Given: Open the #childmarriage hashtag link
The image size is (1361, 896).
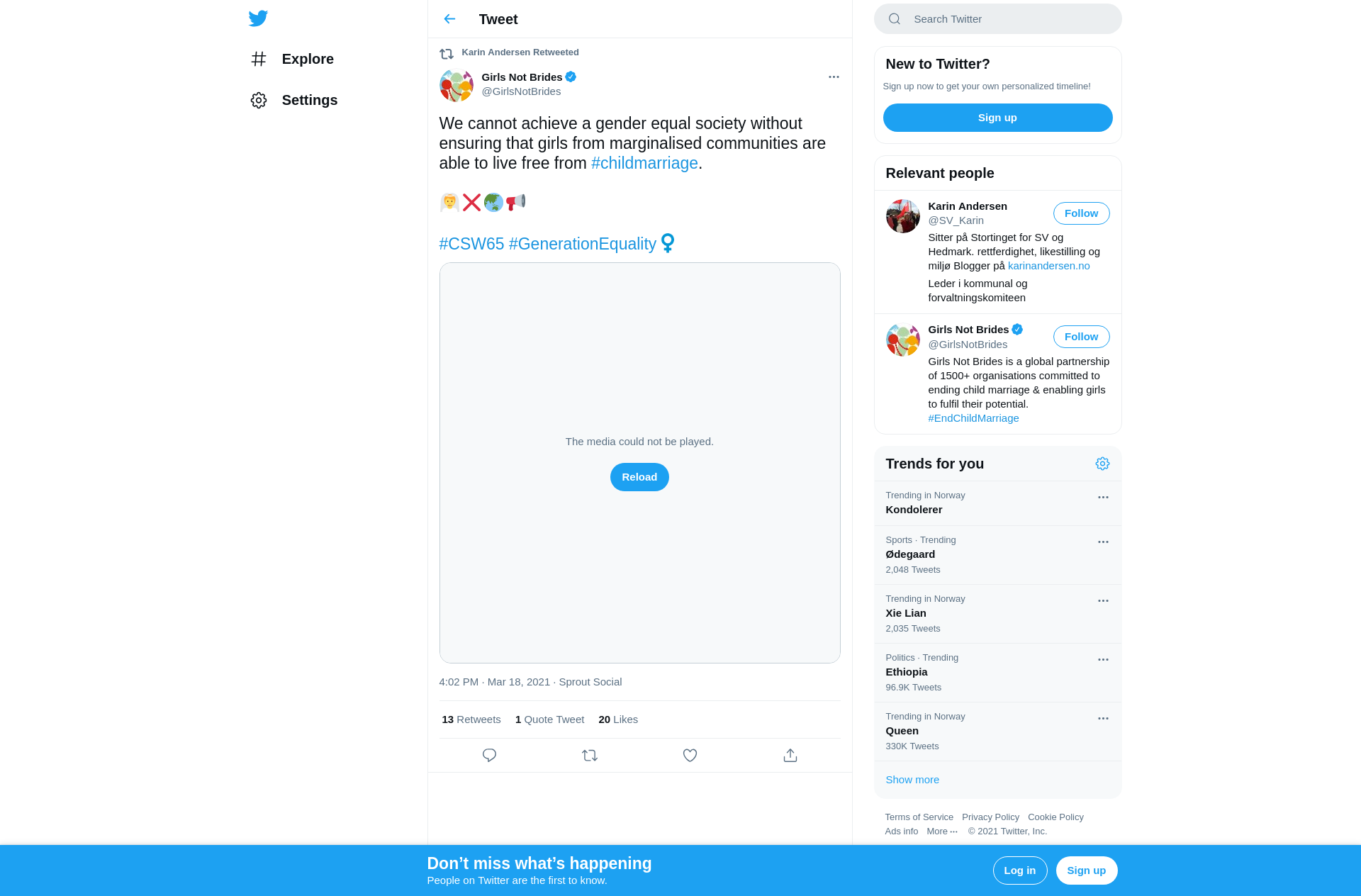Looking at the screenshot, I should tap(644, 163).
